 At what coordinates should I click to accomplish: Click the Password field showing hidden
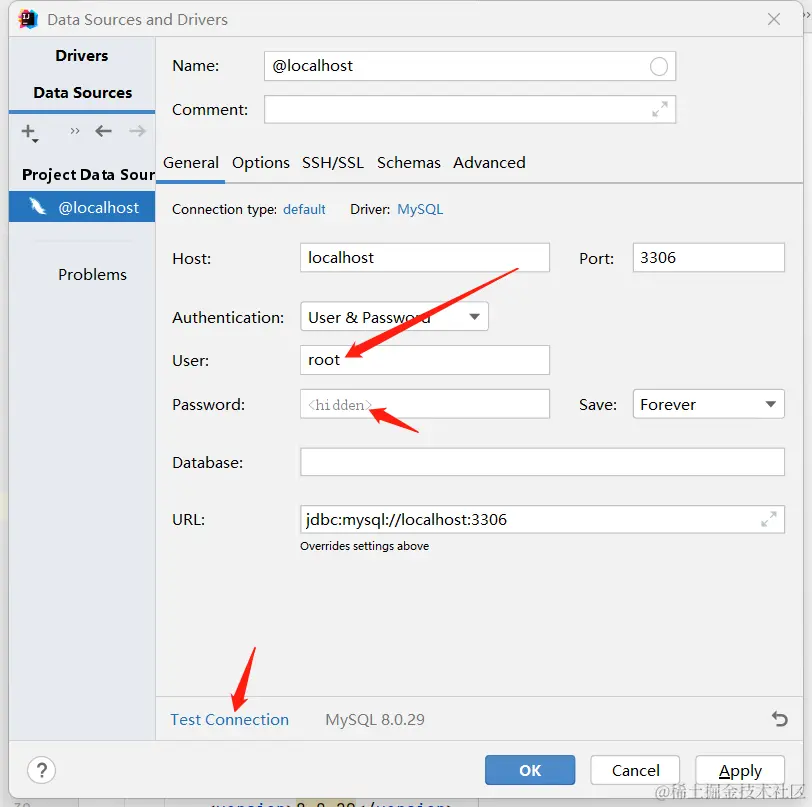tap(425, 404)
